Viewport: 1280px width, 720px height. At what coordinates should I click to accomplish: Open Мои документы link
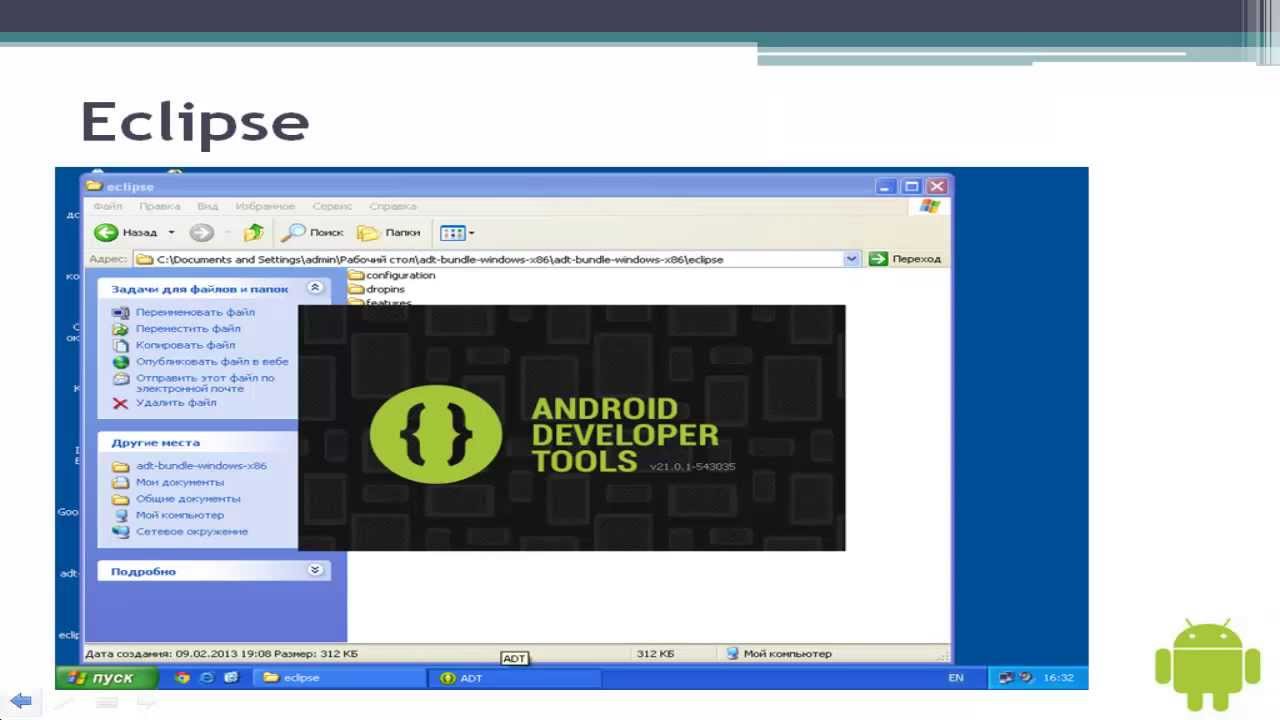(180, 482)
